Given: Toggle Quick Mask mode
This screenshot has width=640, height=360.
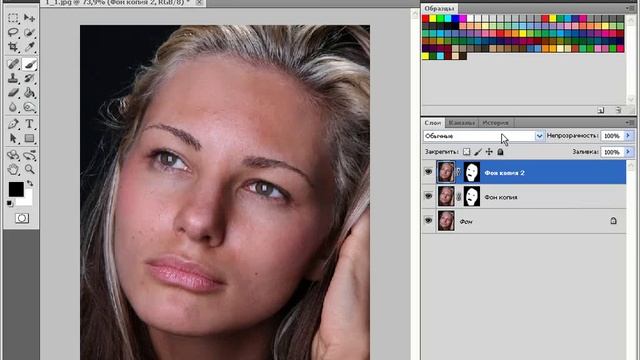Looking at the screenshot, I should tap(22, 218).
